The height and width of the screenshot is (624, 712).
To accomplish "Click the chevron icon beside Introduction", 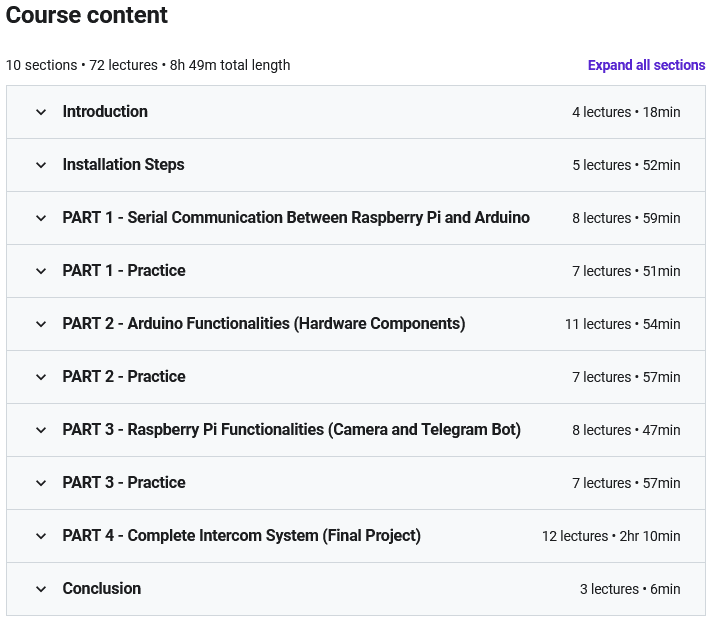I will [x=41, y=112].
